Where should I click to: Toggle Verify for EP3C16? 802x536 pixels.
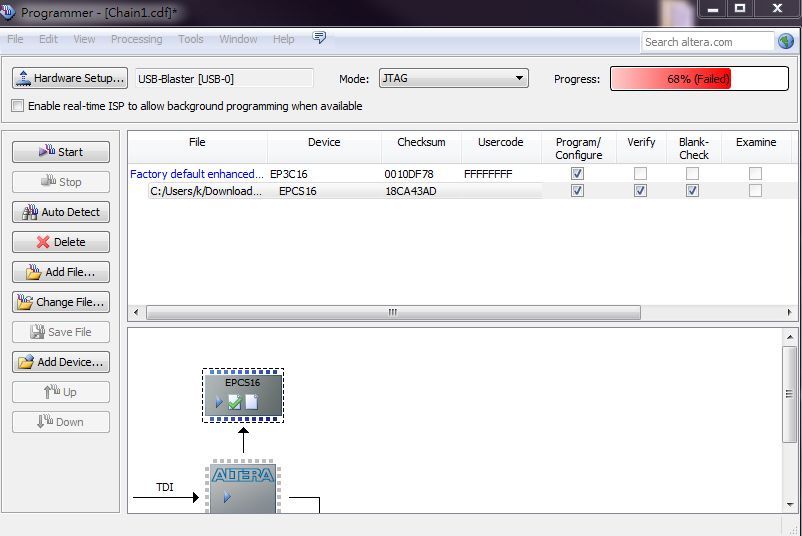(x=640, y=173)
